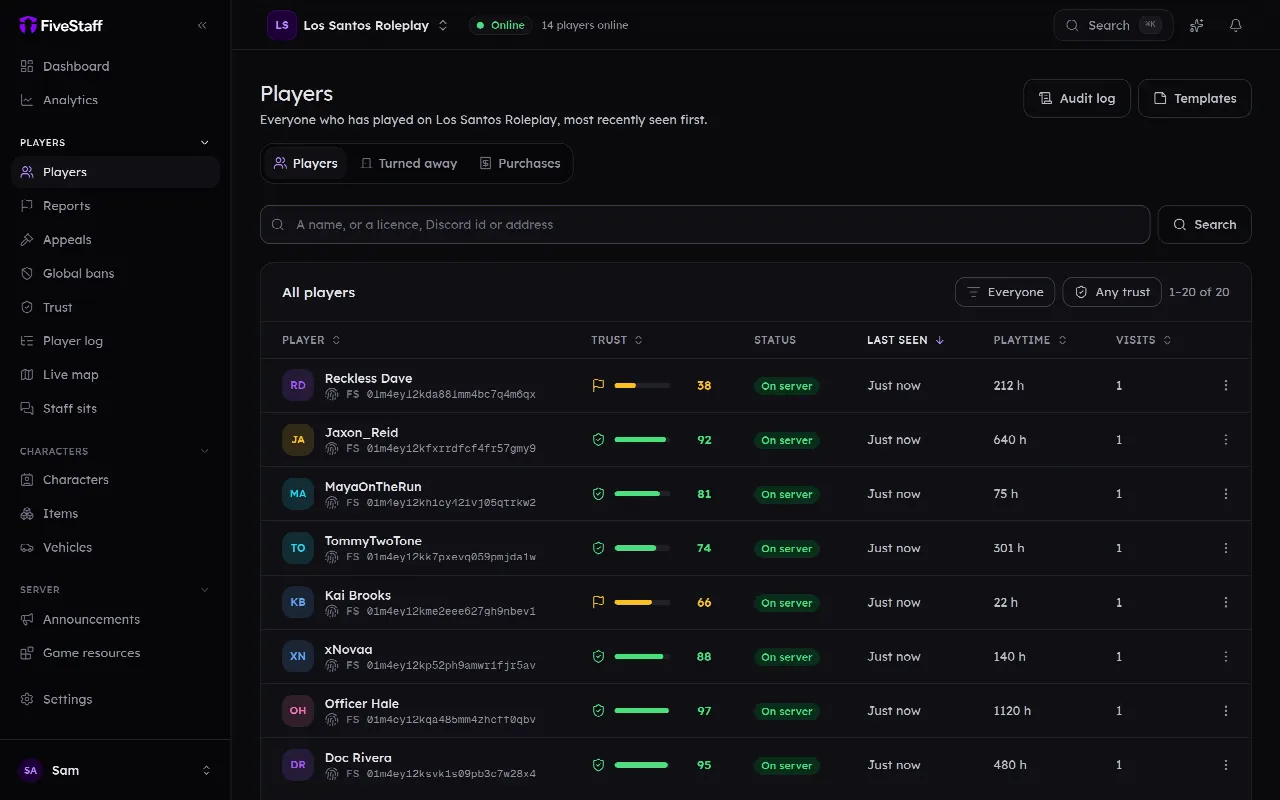Click the XN avatar for xNovaa

click(298, 657)
